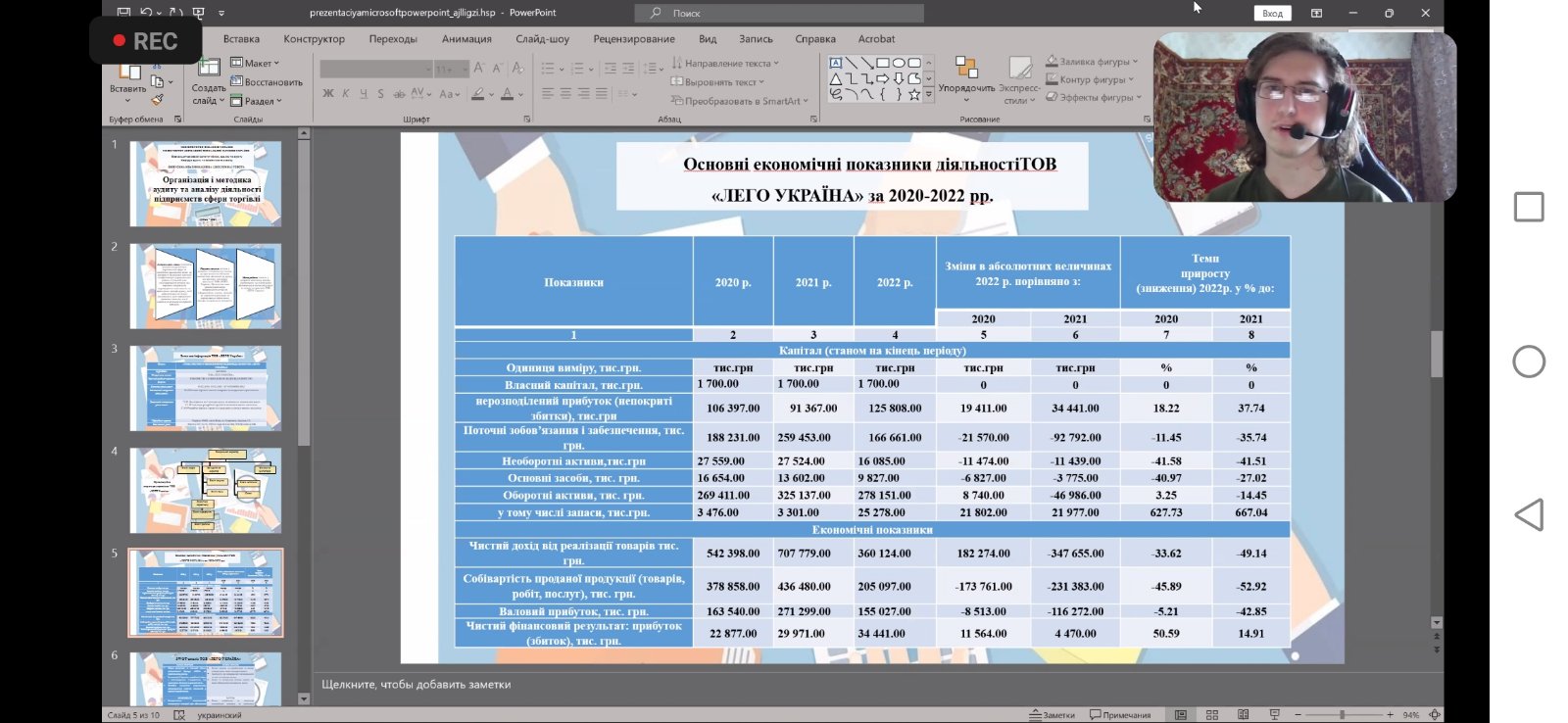
Task: Open the Вставка tab
Action: (x=241, y=39)
